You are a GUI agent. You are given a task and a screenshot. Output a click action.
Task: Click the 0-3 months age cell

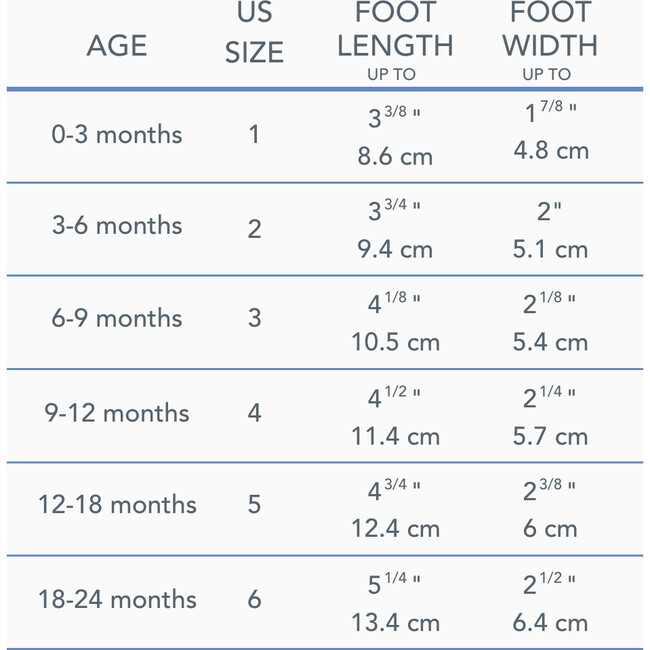point(117,134)
